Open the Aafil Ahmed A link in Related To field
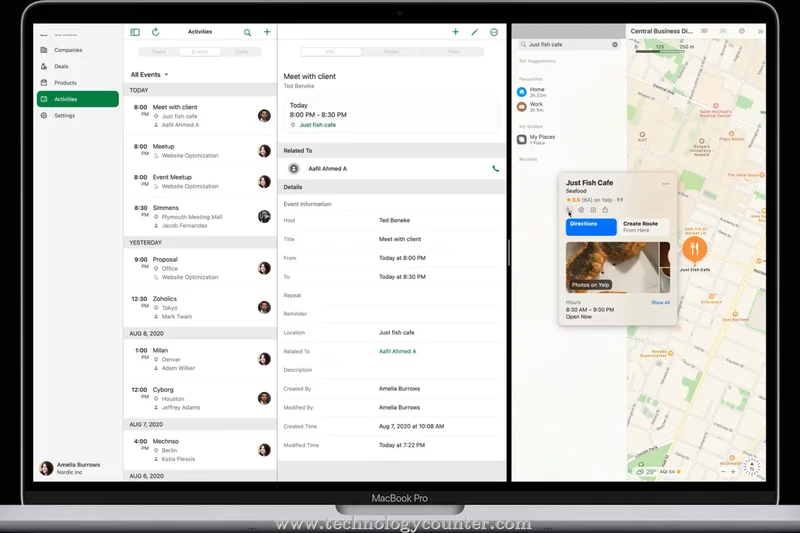 pos(397,351)
